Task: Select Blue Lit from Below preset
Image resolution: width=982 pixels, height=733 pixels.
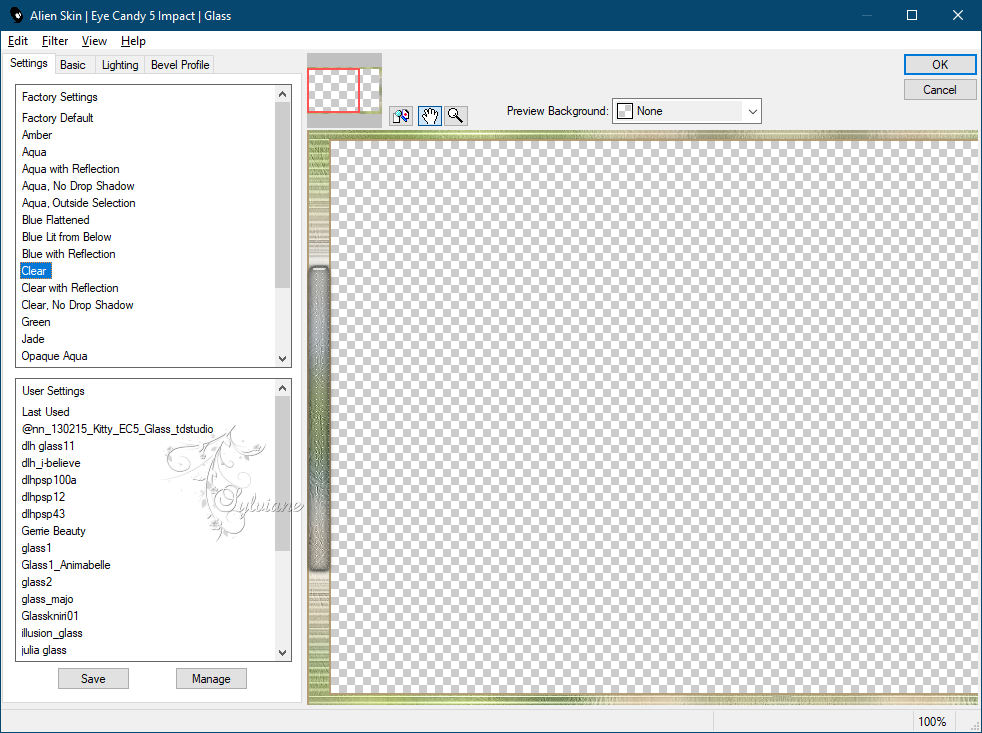Action: tap(66, 237)
